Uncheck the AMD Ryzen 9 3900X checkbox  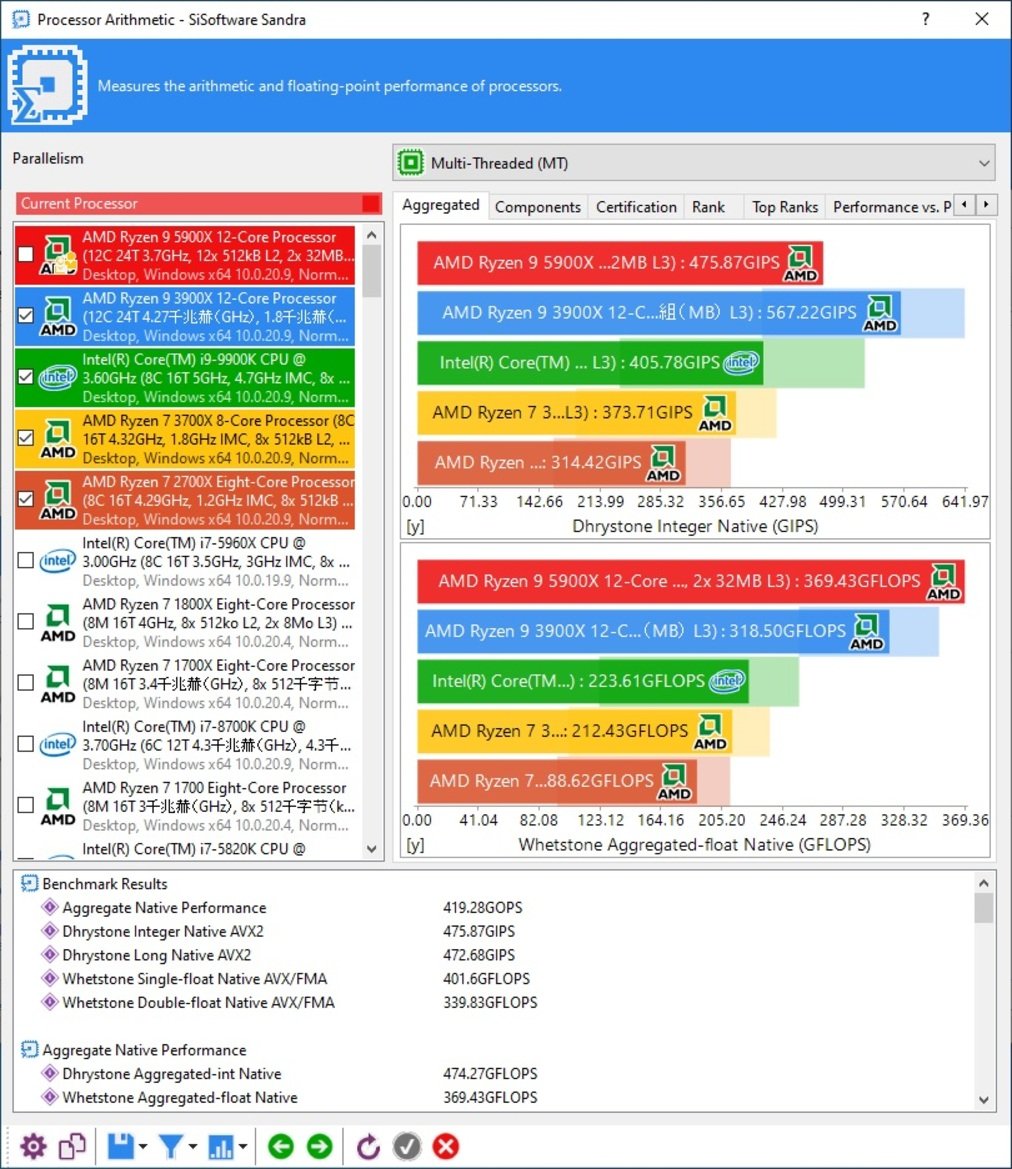[x=26, y=315]
